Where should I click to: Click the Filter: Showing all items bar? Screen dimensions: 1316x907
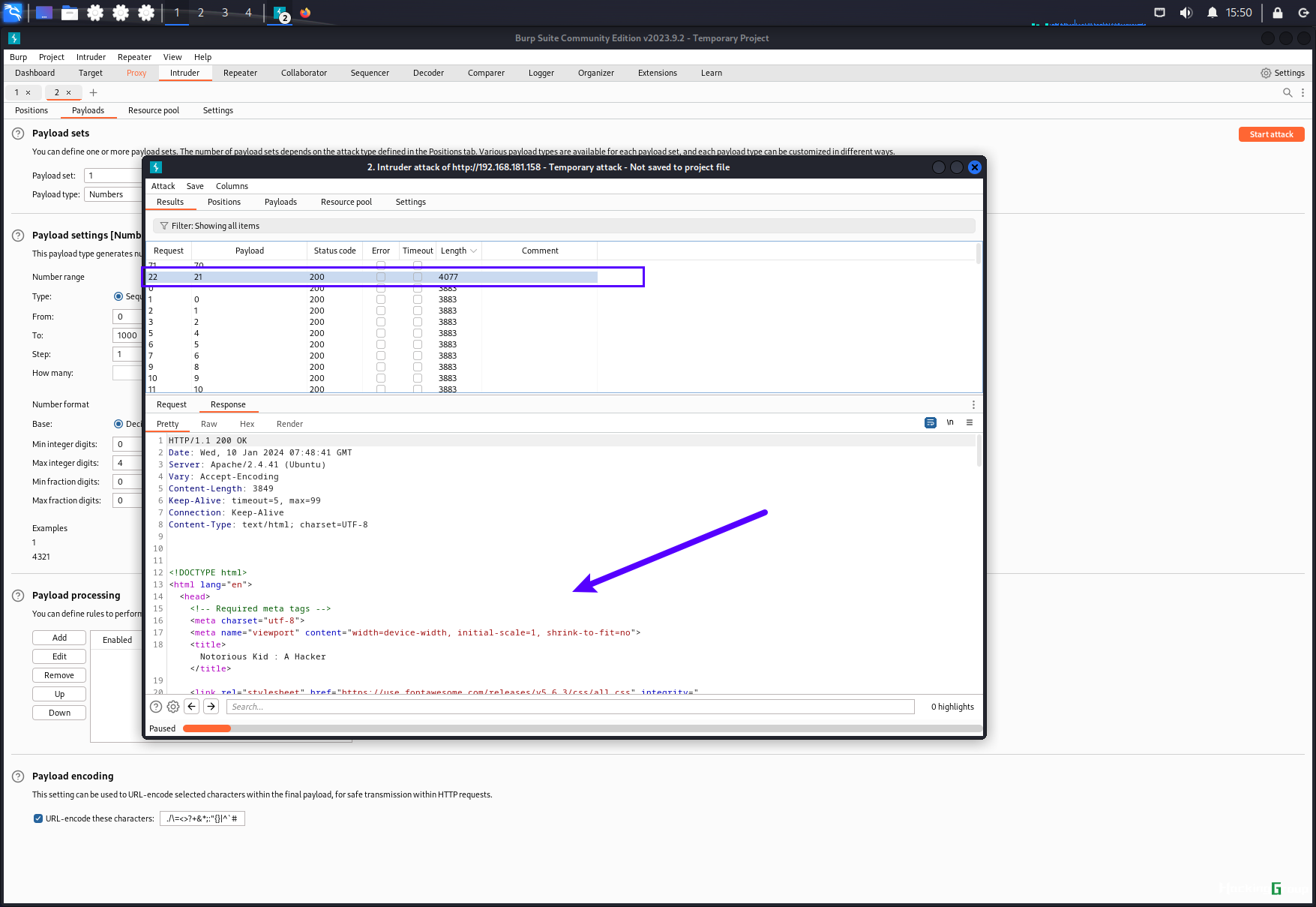[564, 226]
